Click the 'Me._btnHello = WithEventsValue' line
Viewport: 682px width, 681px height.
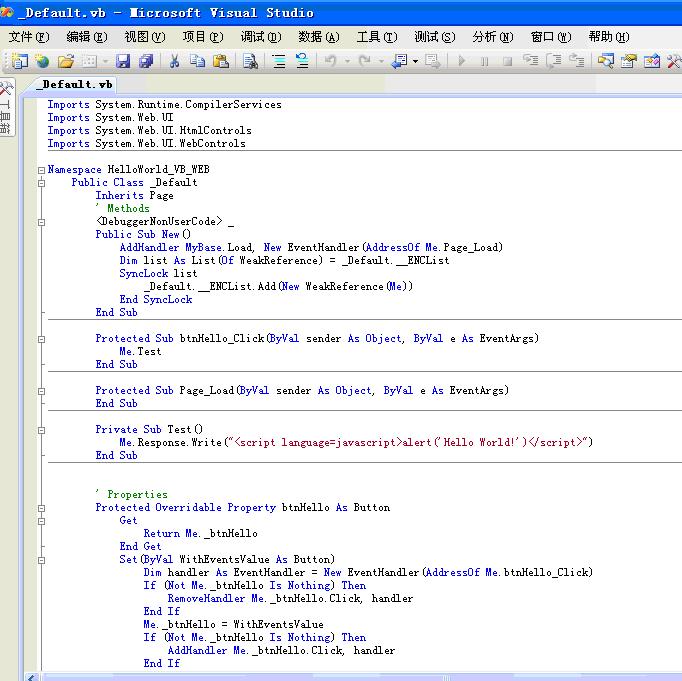233,624
